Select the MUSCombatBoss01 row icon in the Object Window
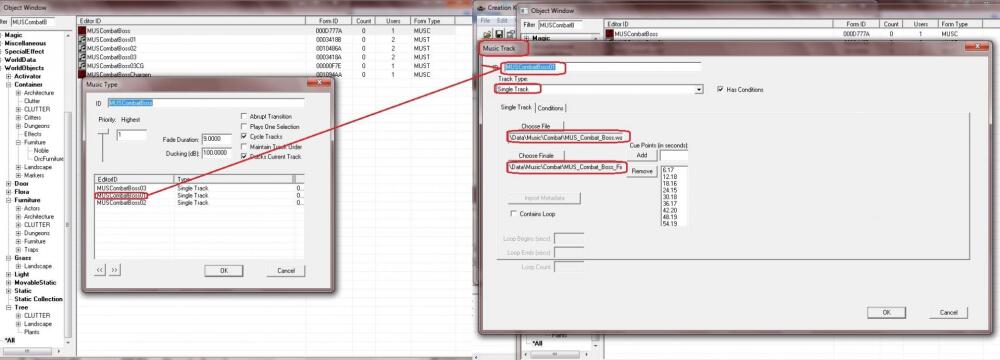1000x360 pixels. pyautogui.click(x=82, y=40)
